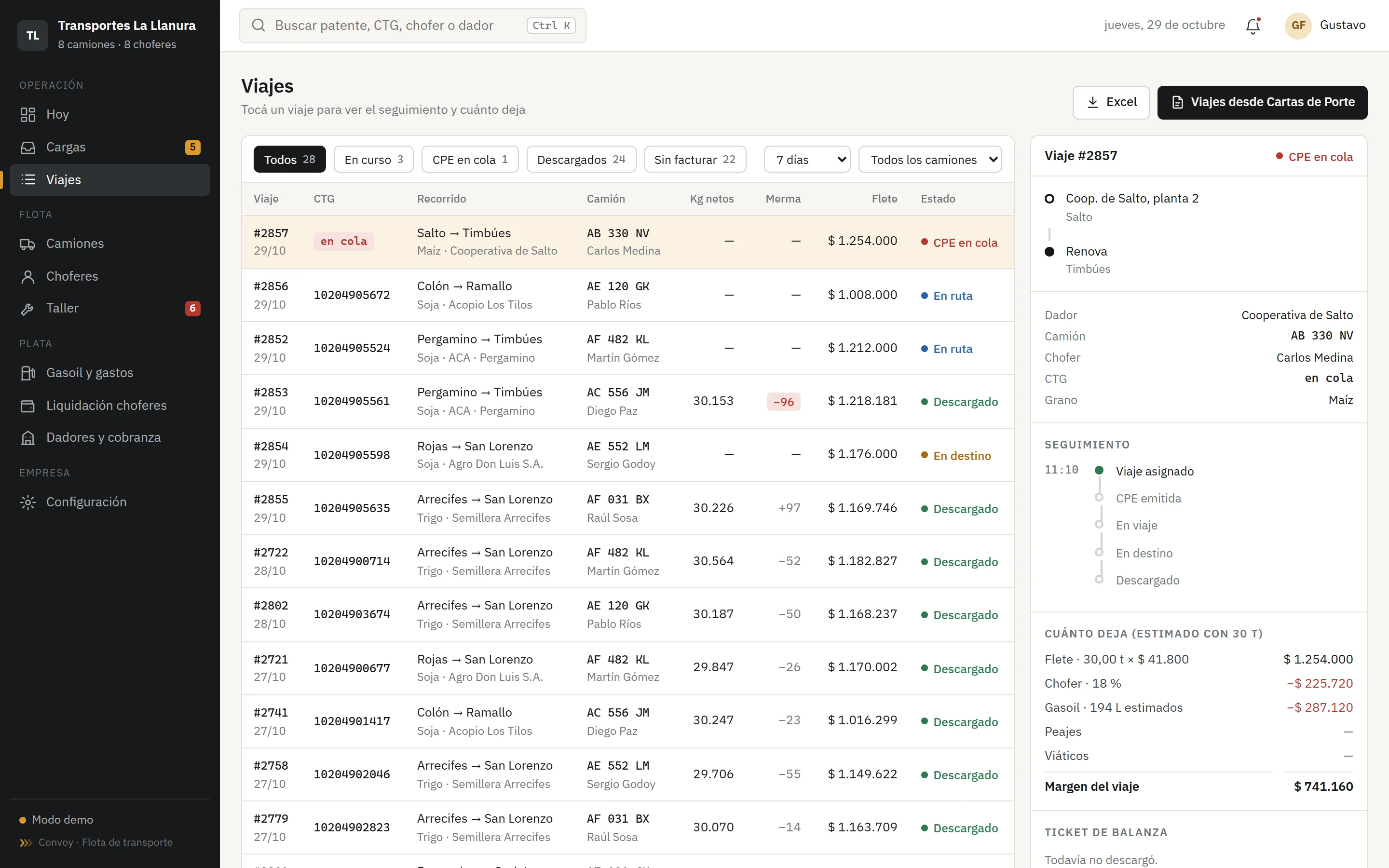The image size is (1389, 868).
Task: Click the Choferes person icon
Action: tap(27, 277)
